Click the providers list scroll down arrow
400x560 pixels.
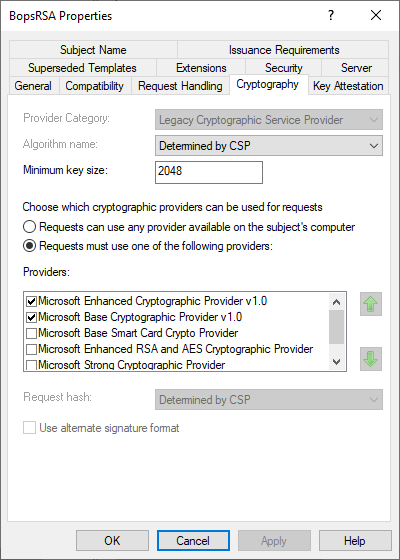point(336,361)
